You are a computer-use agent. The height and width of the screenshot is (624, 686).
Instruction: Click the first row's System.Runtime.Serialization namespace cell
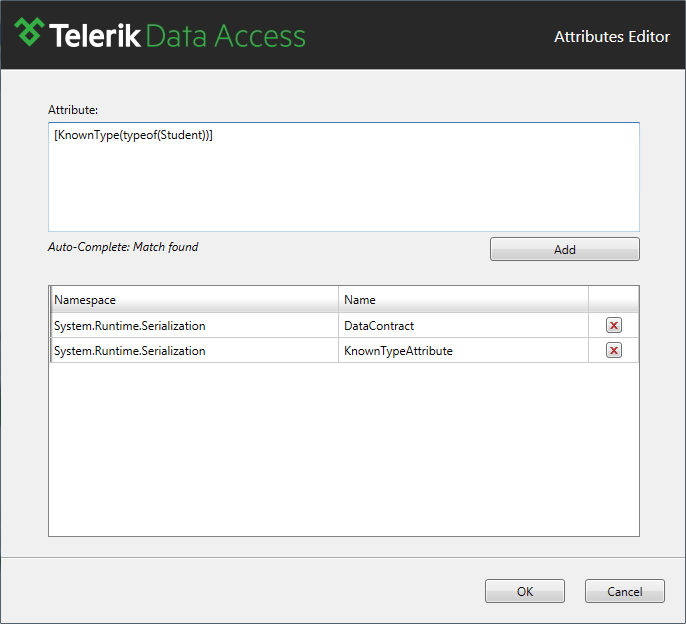coord(130,326)
